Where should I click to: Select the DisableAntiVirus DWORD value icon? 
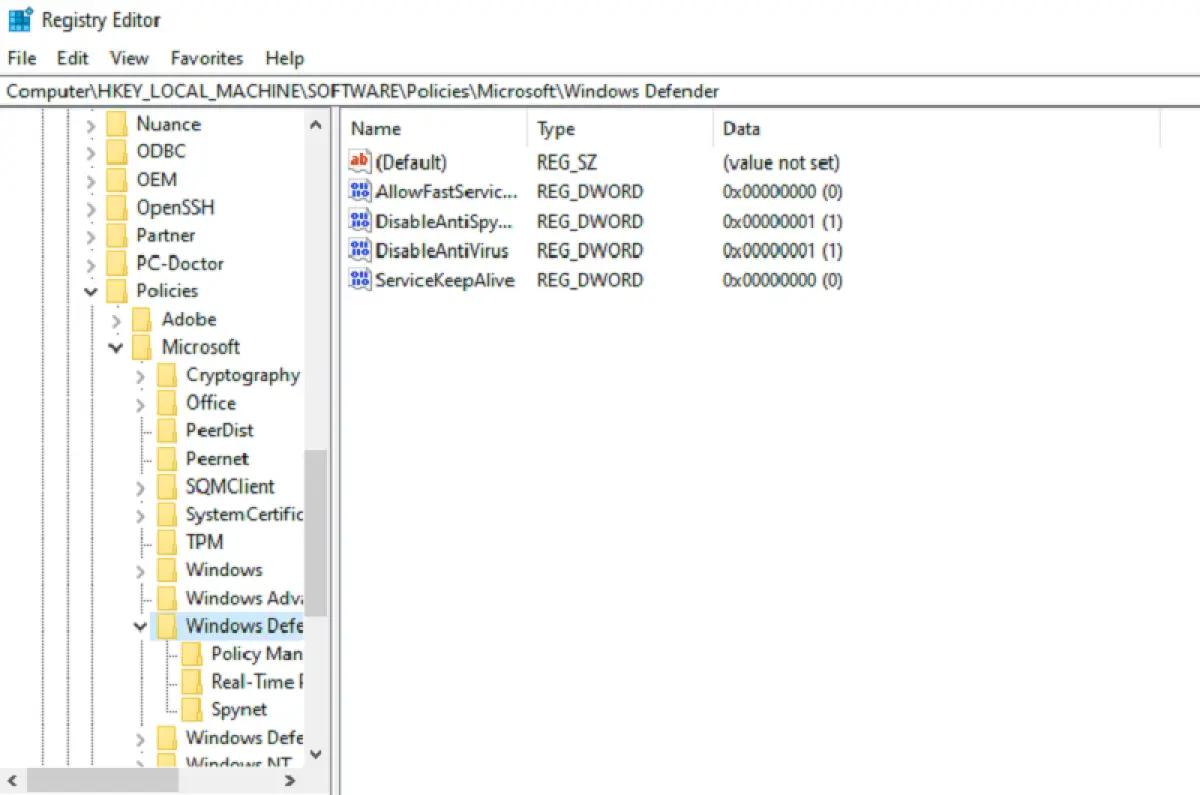(x=359, y=250)
